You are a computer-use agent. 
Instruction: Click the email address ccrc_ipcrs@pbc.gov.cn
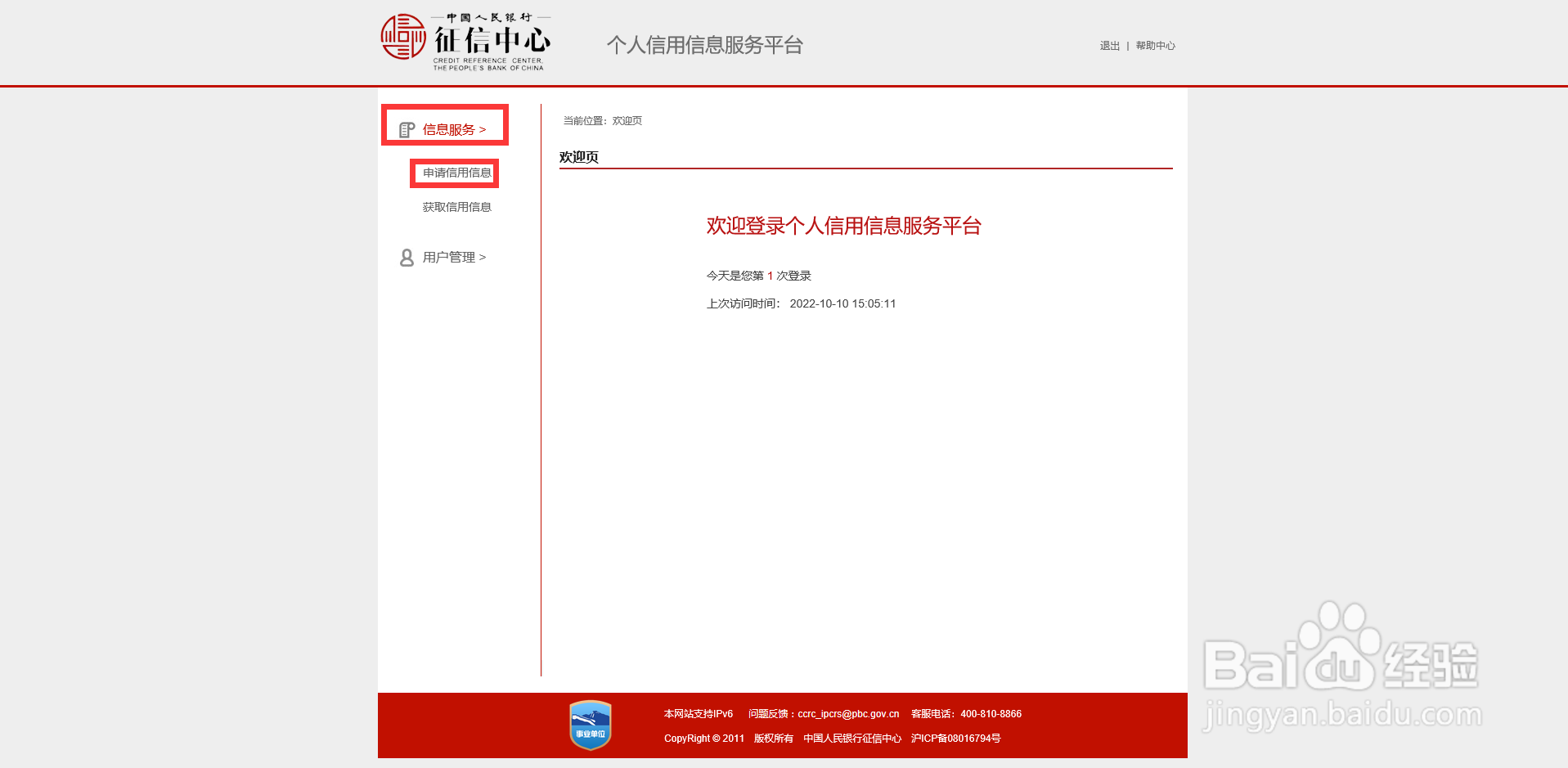pyautogui.click(x=848, y=713)
